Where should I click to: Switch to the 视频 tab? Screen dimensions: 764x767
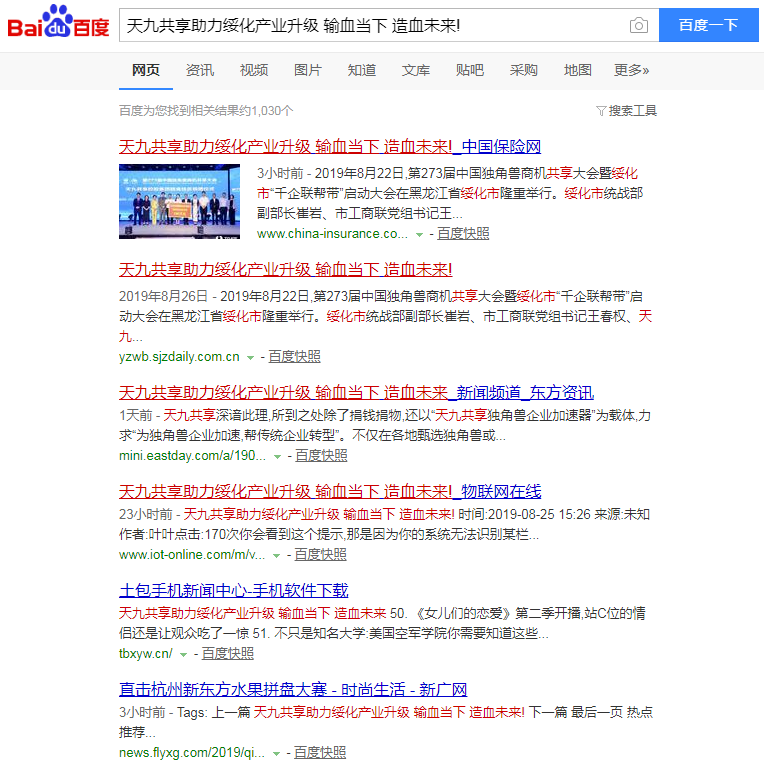(x=254, y=70)
